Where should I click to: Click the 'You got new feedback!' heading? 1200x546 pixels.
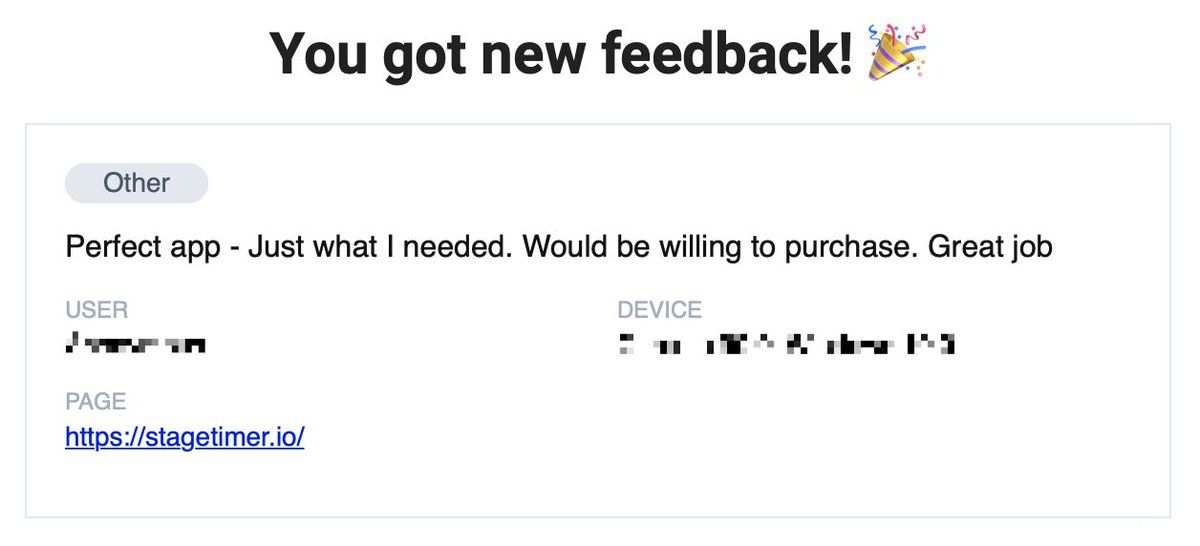click(562, 54)
